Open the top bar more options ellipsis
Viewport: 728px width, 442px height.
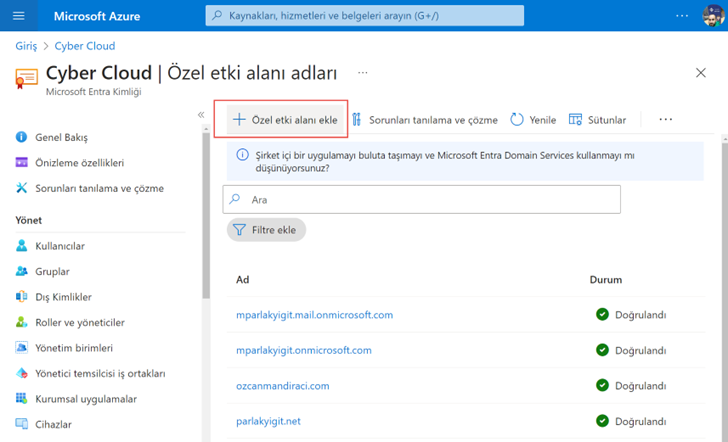[682, 16]
